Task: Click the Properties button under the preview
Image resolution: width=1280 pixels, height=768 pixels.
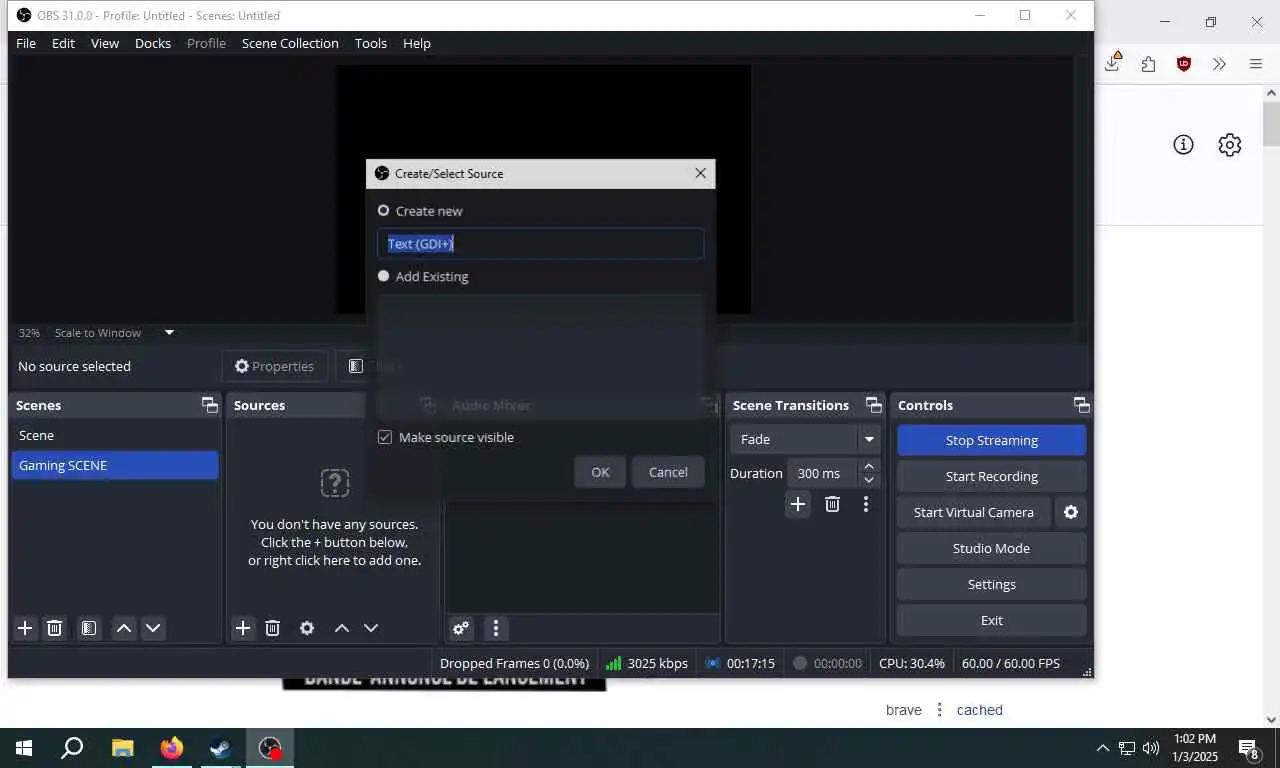Action: pos(274,366)
